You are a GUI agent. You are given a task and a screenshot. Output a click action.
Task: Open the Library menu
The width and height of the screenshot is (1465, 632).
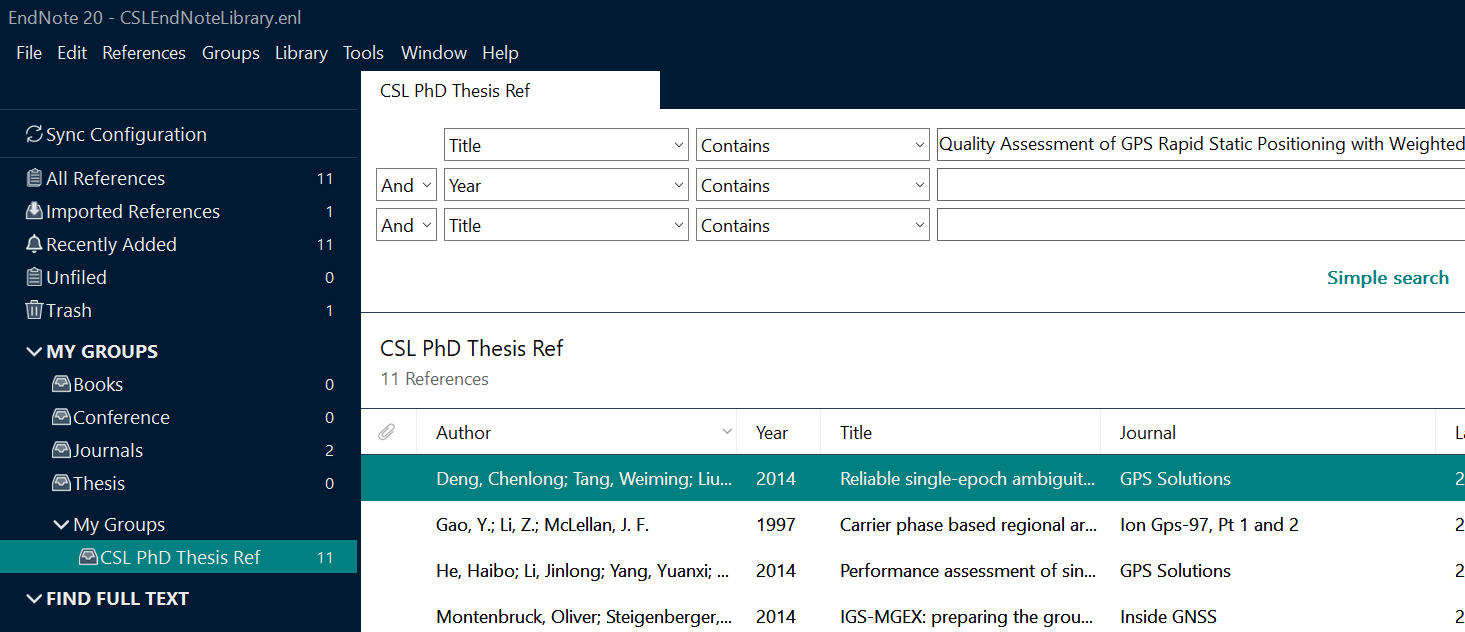(301, 53)
